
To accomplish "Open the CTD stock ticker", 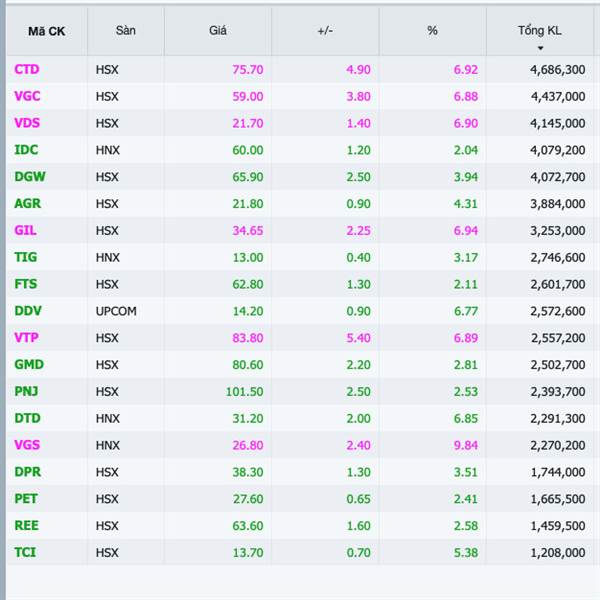I will coord(27,69).
